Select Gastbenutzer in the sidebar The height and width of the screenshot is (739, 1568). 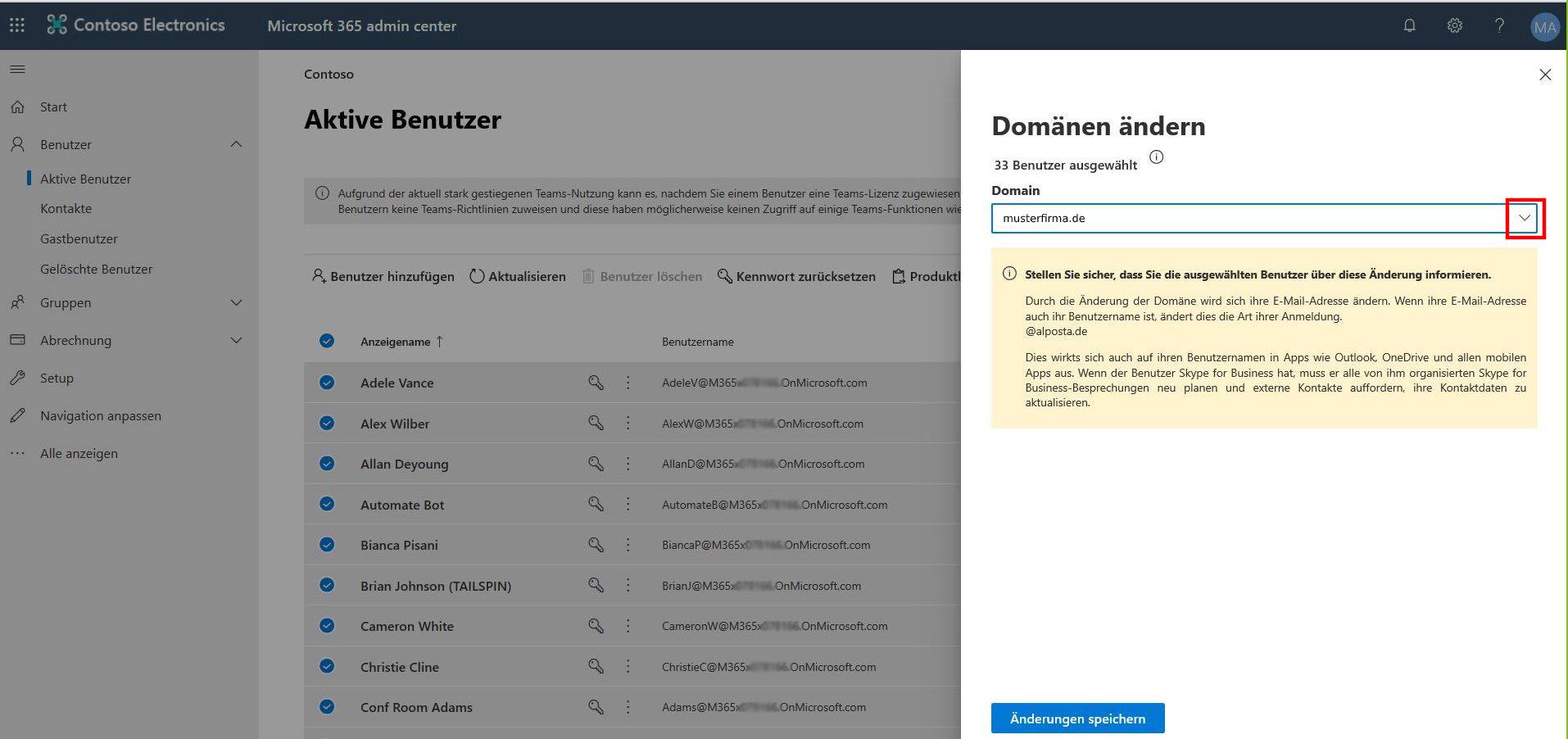click(x=79, y=239)
